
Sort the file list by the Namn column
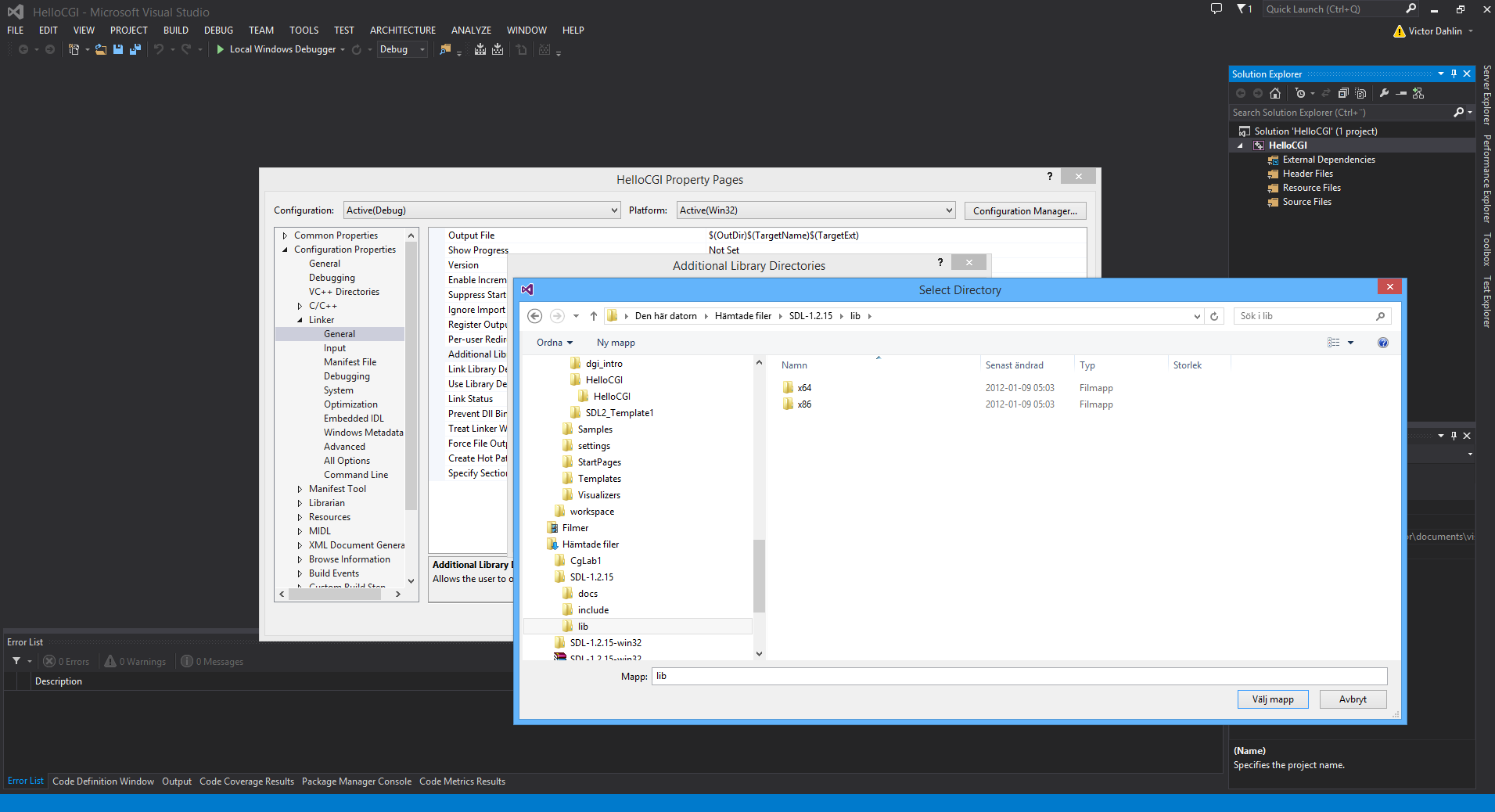tap(794, 365)
